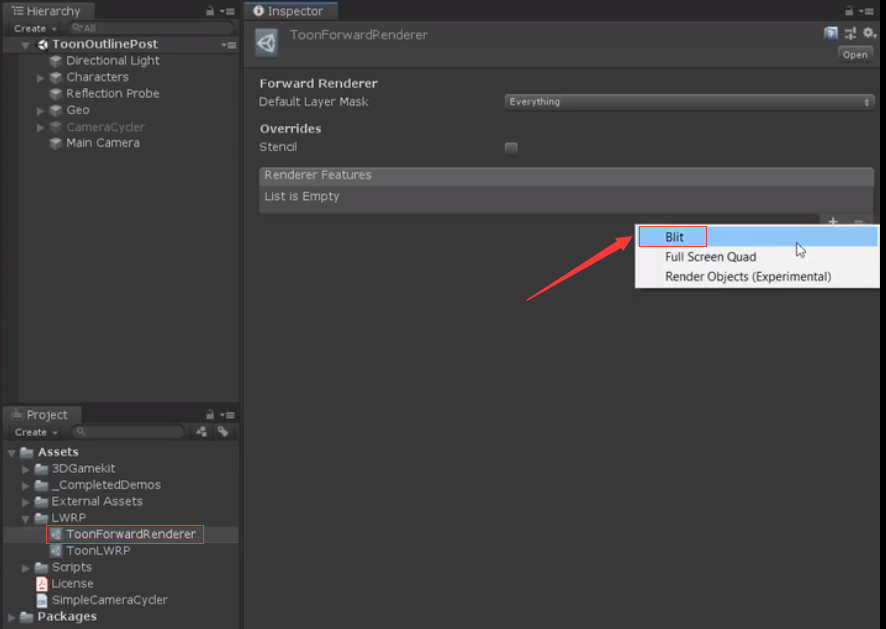
Task: Expand the Characters object in Hierarchy
Action: pos(40,77)
